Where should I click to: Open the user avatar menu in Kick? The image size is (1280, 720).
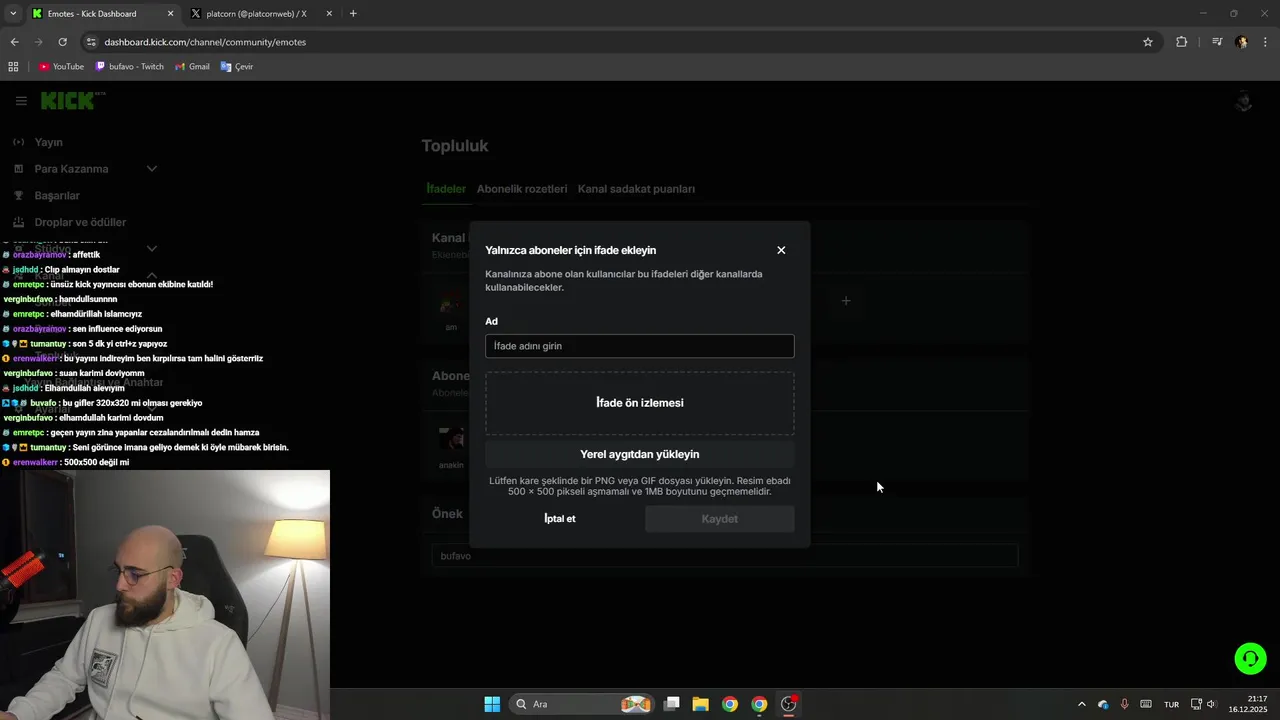tap(1244, 101)
